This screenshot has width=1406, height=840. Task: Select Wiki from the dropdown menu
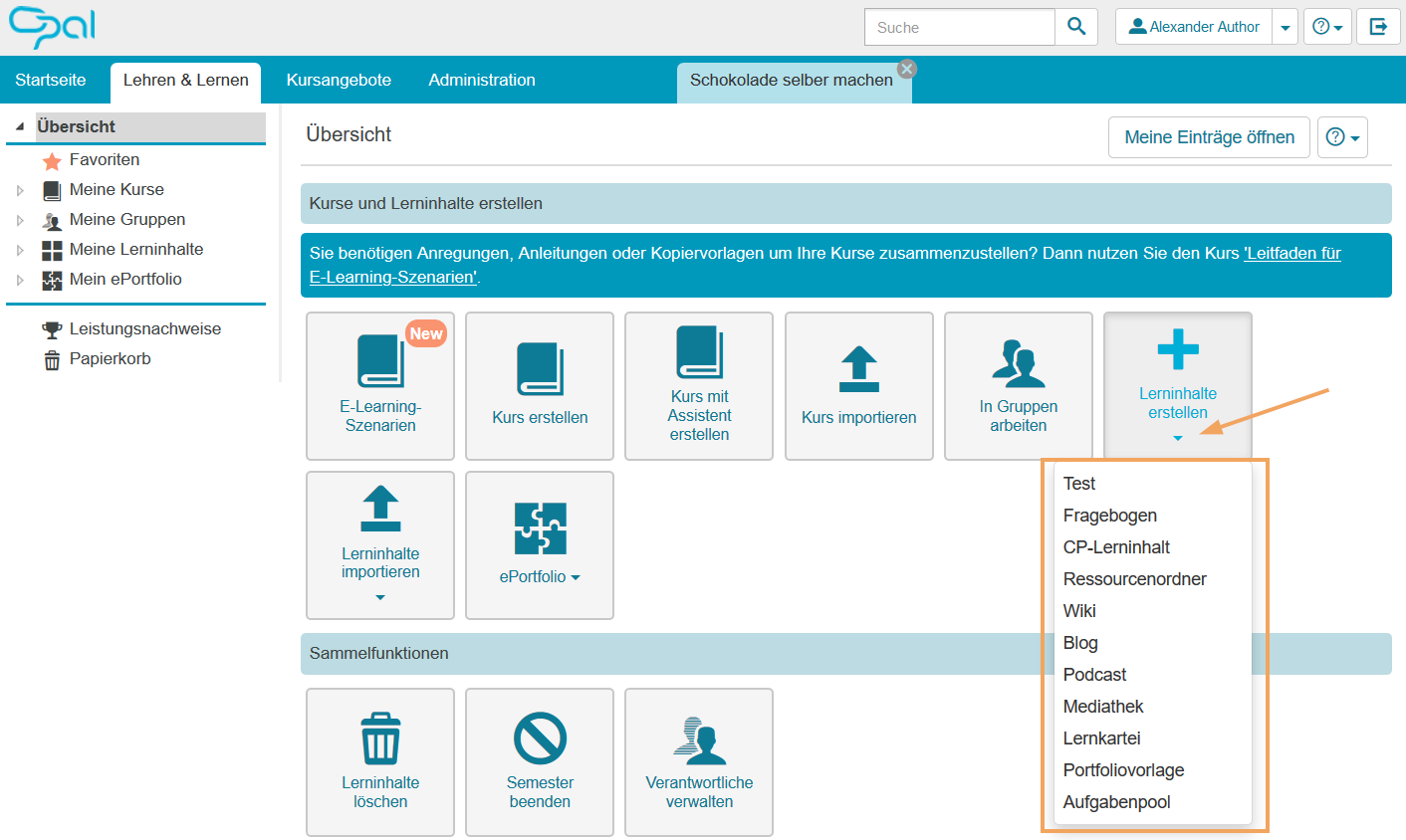pos(1079,611)
